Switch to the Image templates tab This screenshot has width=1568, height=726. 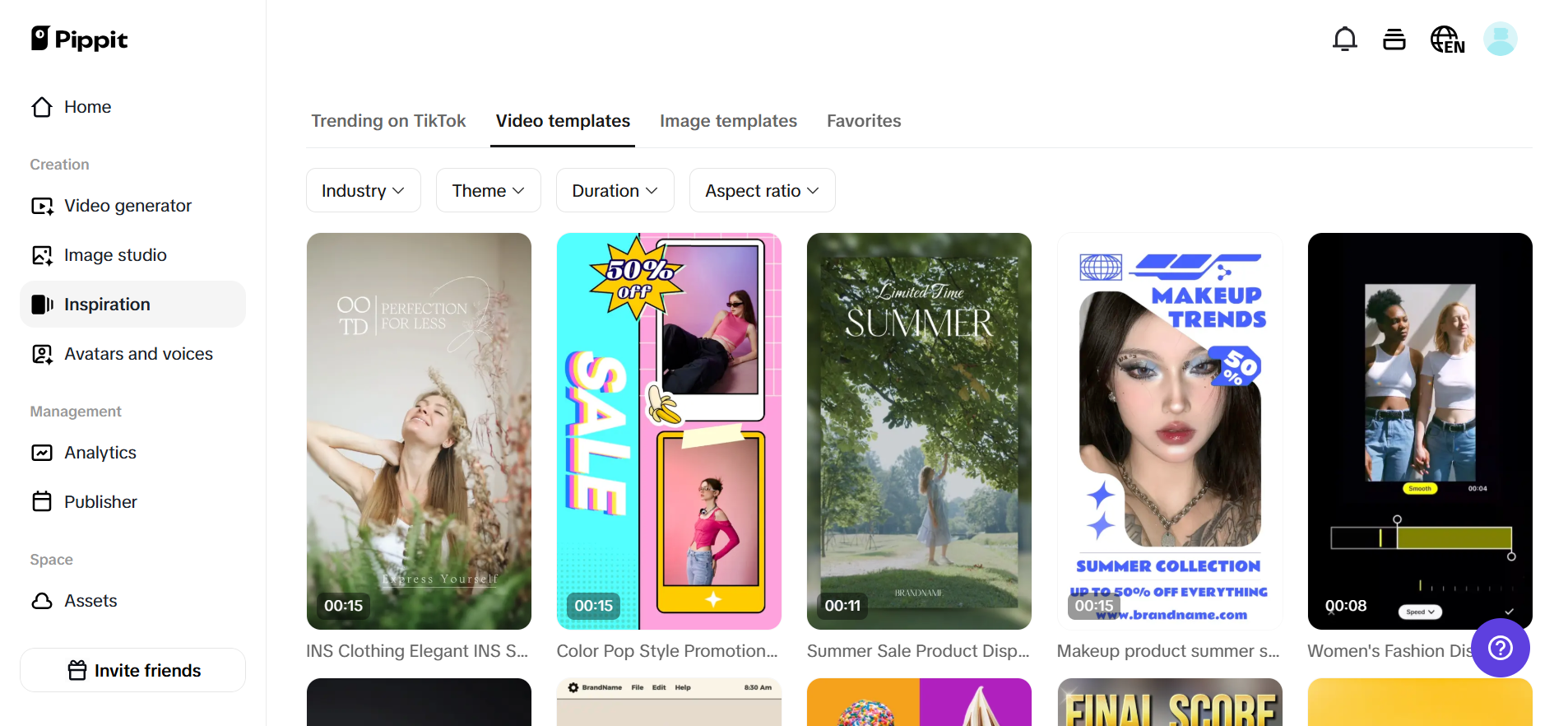(x=728, y=121)
